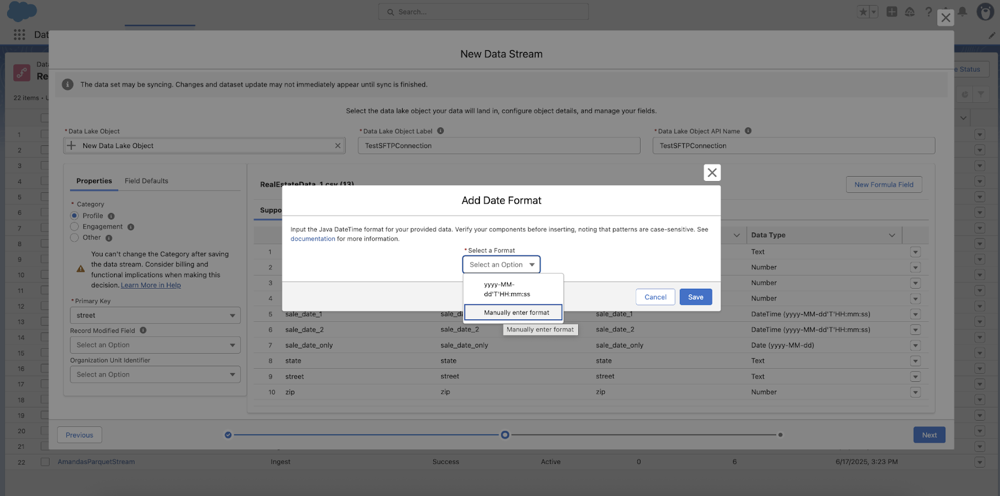Select the Profile category radio button
Image resolution: width=1000 pixels, height=496 pixels.
[74, 216]
